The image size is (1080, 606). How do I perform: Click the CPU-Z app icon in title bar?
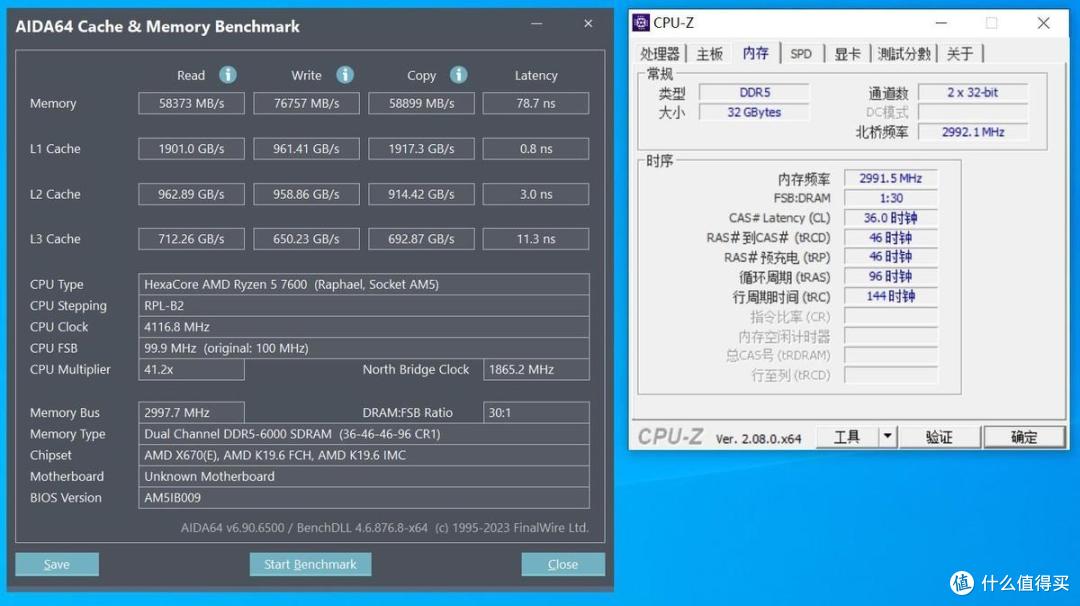(x=641, y=23)
